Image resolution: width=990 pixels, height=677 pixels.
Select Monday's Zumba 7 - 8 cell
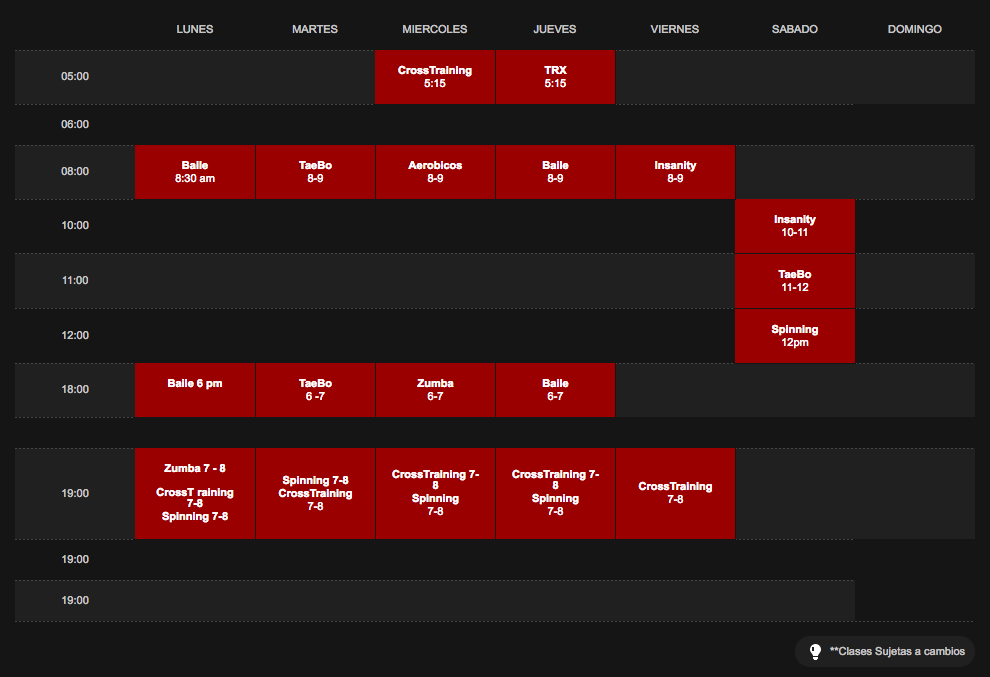195,468
